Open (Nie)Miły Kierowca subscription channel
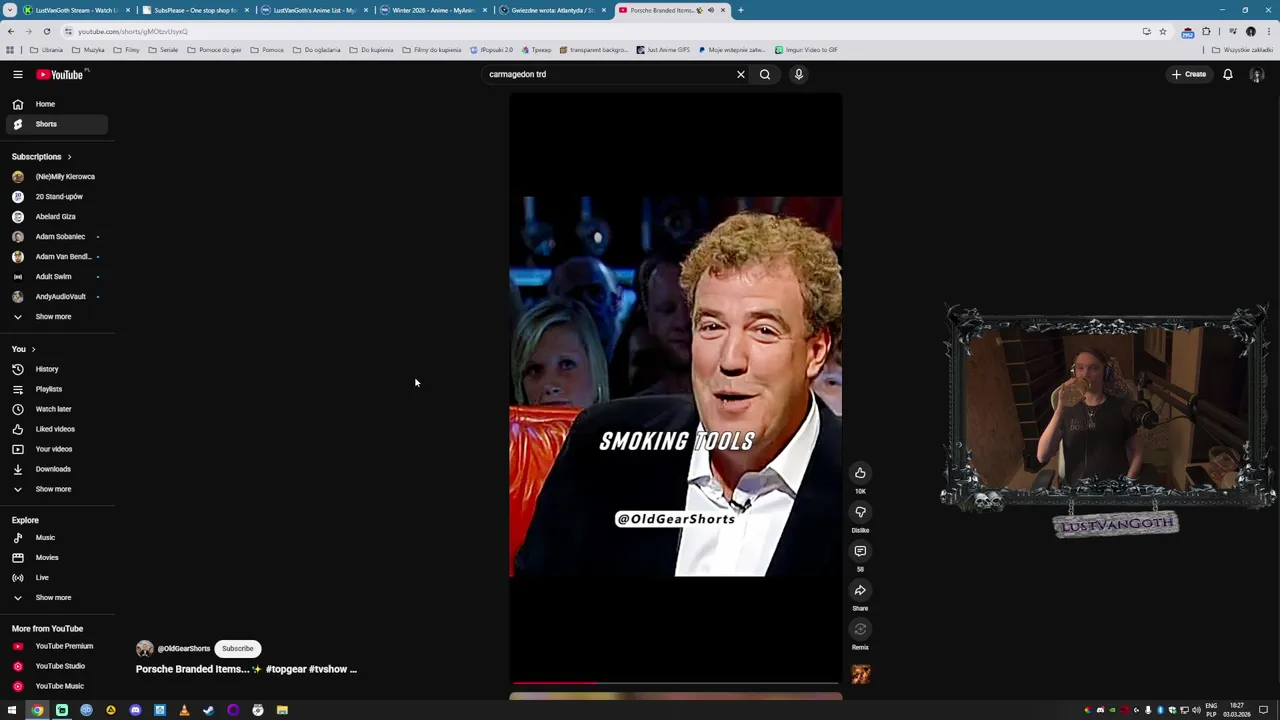This screenshot has width=1280, height=720. (56, 177)
